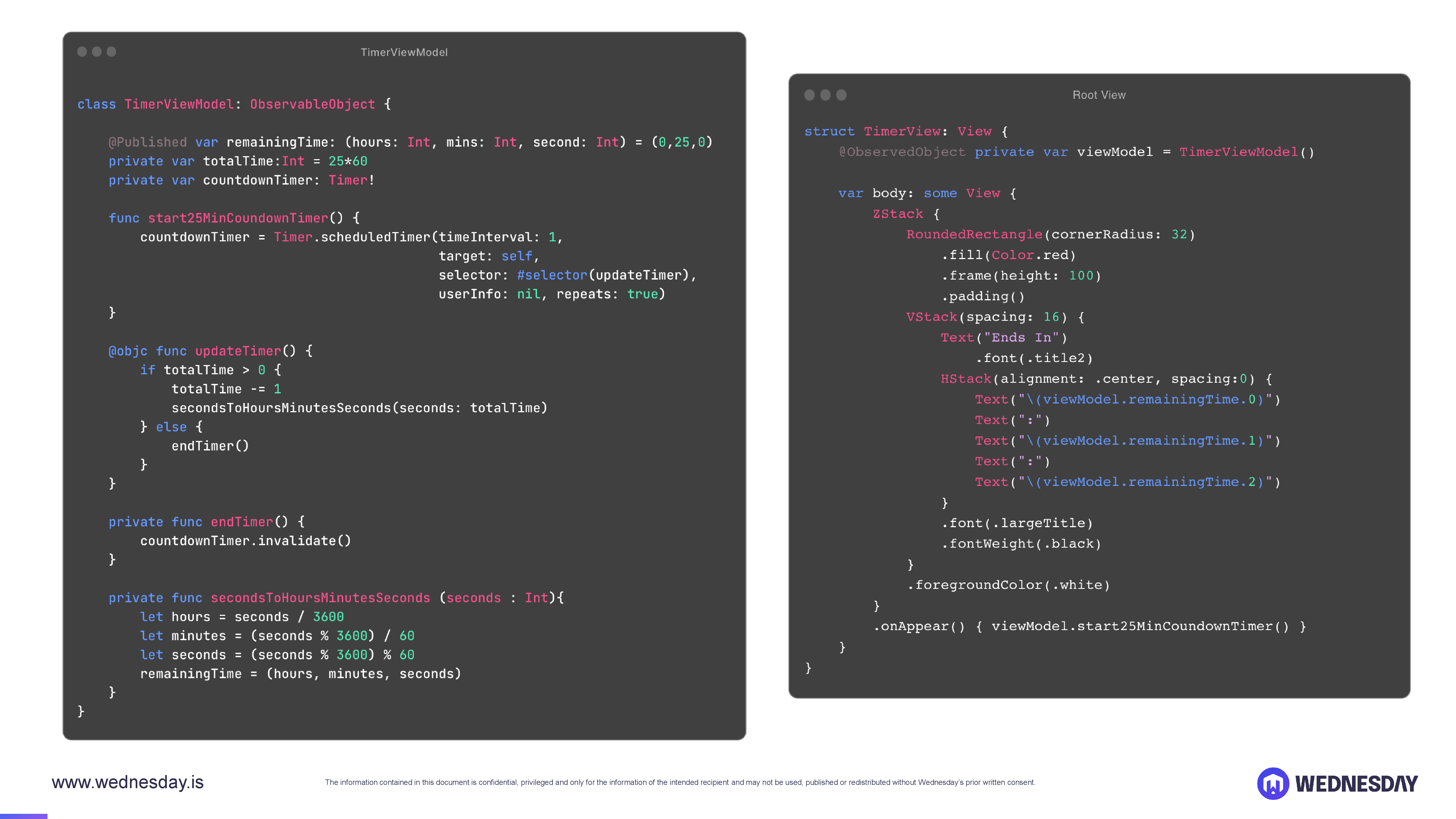Select 'RoundedRectangle(cornerRadius: 32)' line
Viewport: 1456px width, 819px height.
point(1051,235)
